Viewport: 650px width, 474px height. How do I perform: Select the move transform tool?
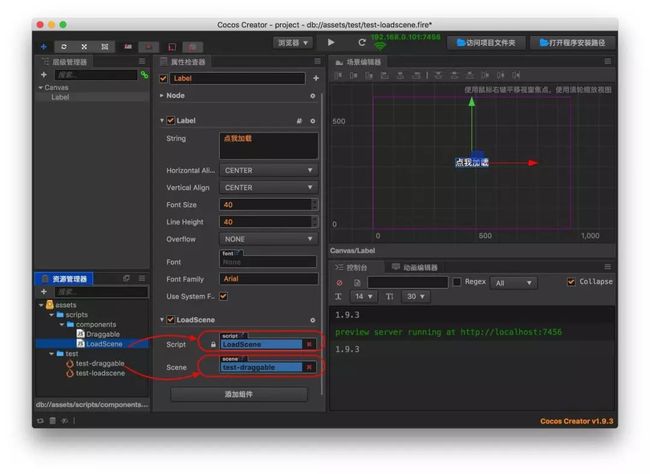pyautogui.click(x=44, y=46)
